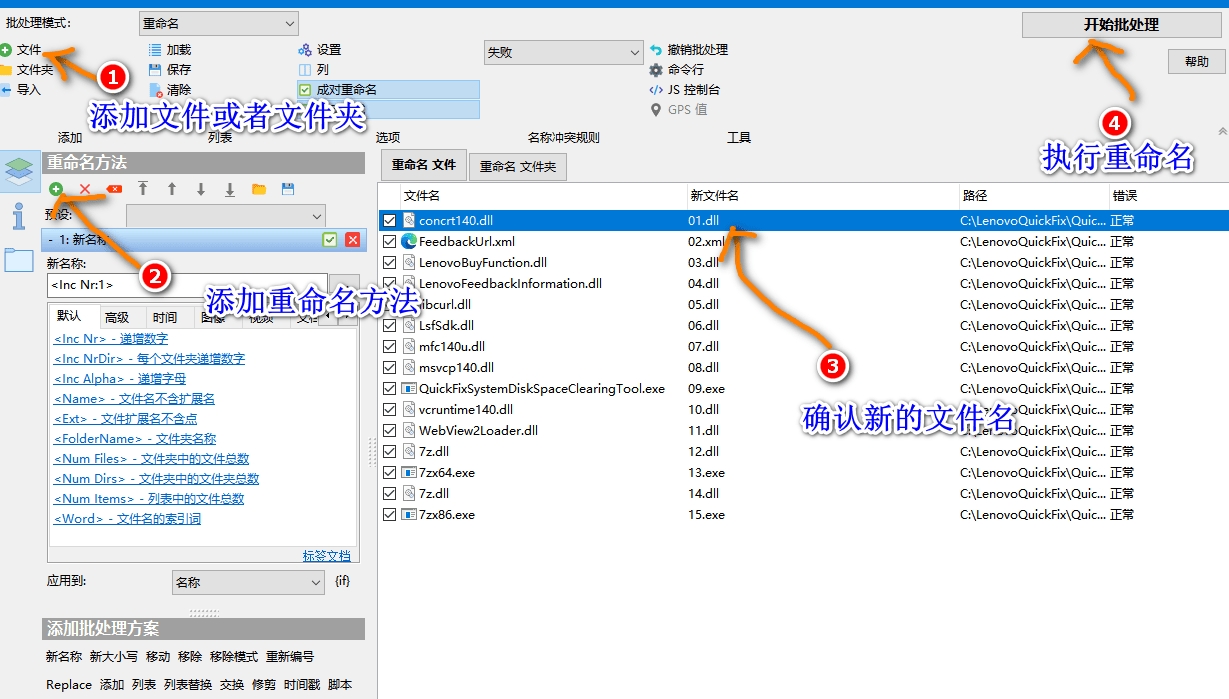Click the 新名称 input field

pyautogui.click(x=187, y=285)
